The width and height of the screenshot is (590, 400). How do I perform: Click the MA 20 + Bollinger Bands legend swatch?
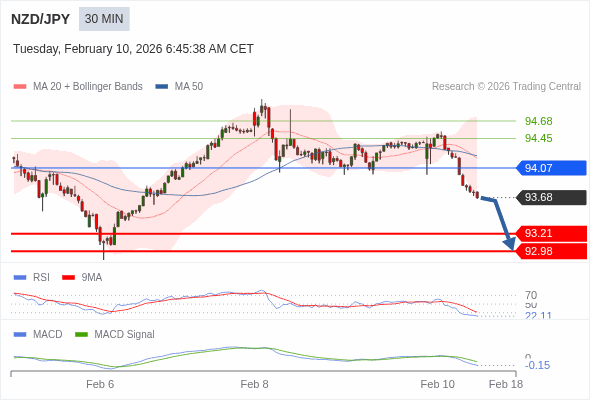point(20,87)
